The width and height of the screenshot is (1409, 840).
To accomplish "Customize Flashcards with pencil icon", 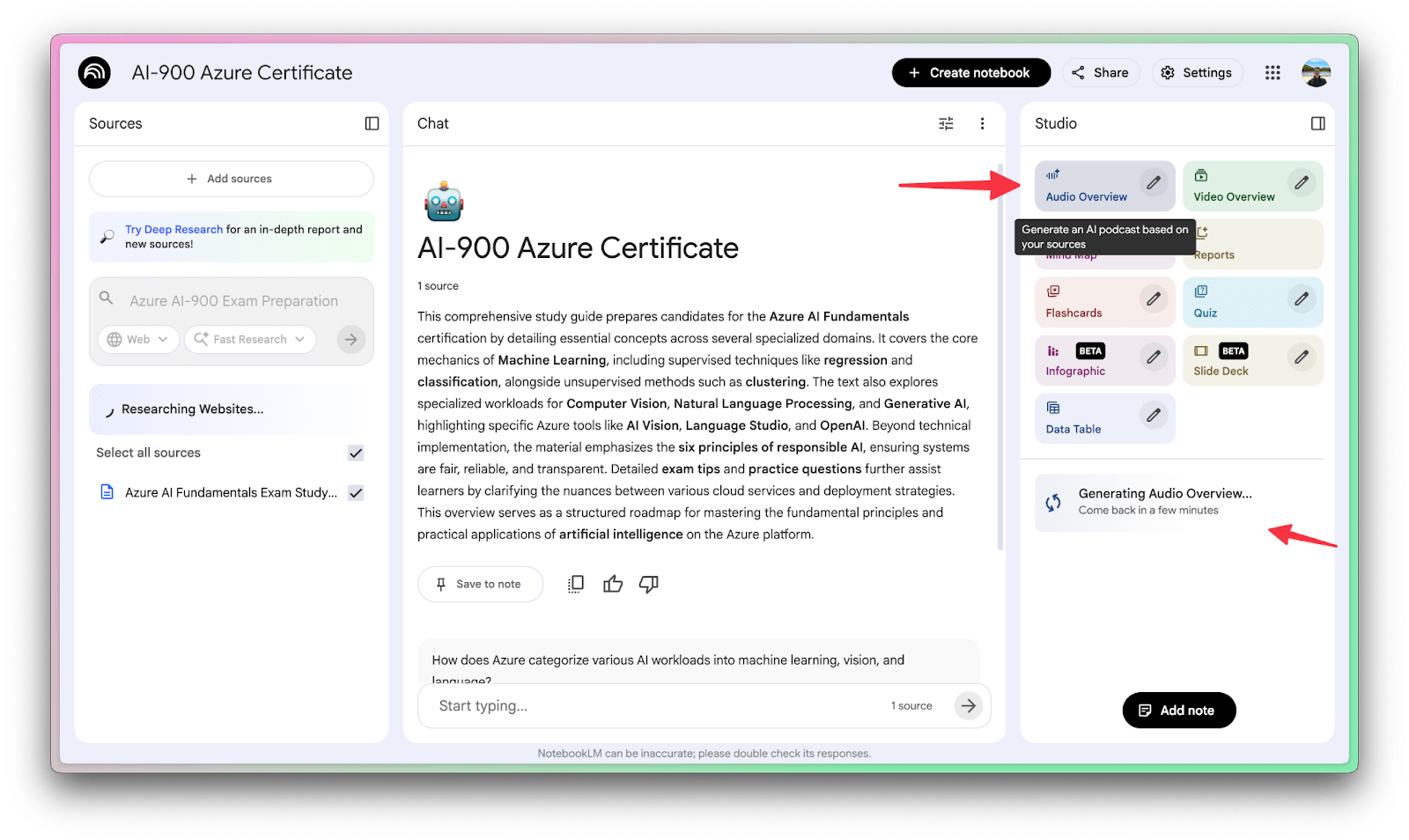I will click(x=1153, y=298).
